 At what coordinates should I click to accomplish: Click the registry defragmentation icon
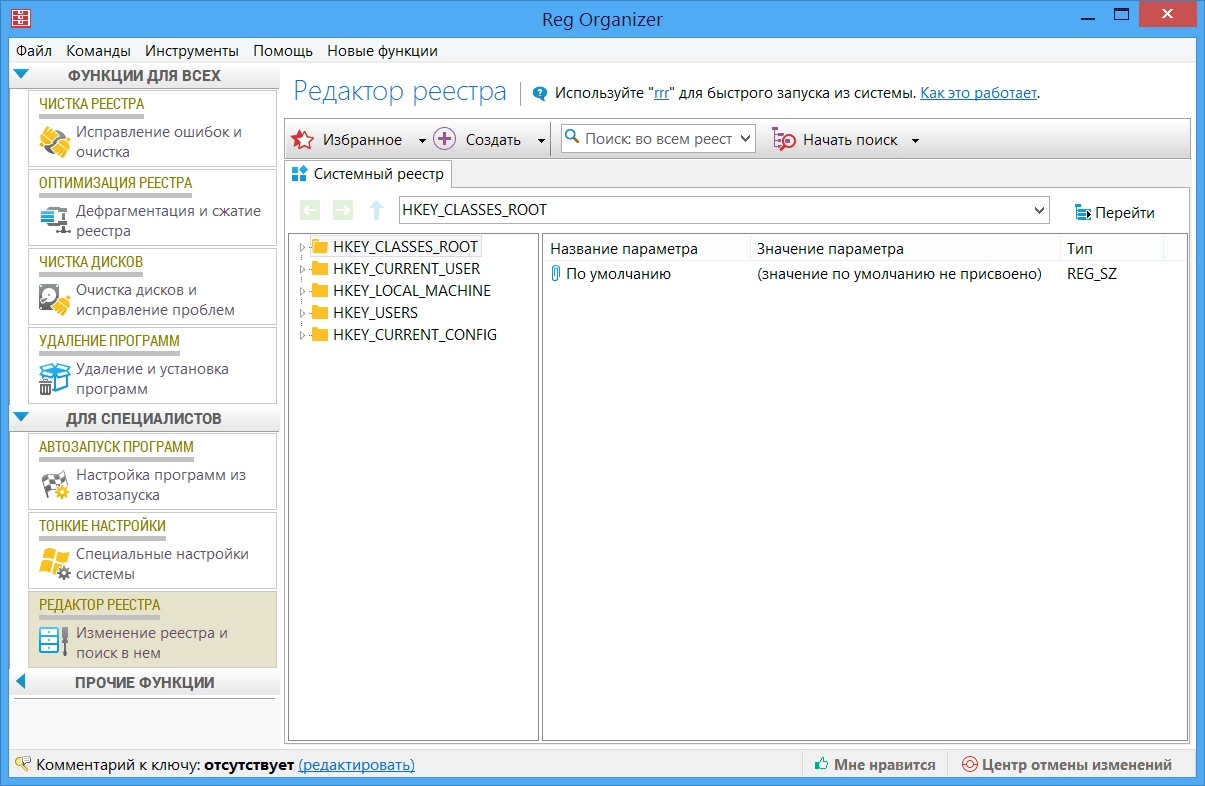54,221
